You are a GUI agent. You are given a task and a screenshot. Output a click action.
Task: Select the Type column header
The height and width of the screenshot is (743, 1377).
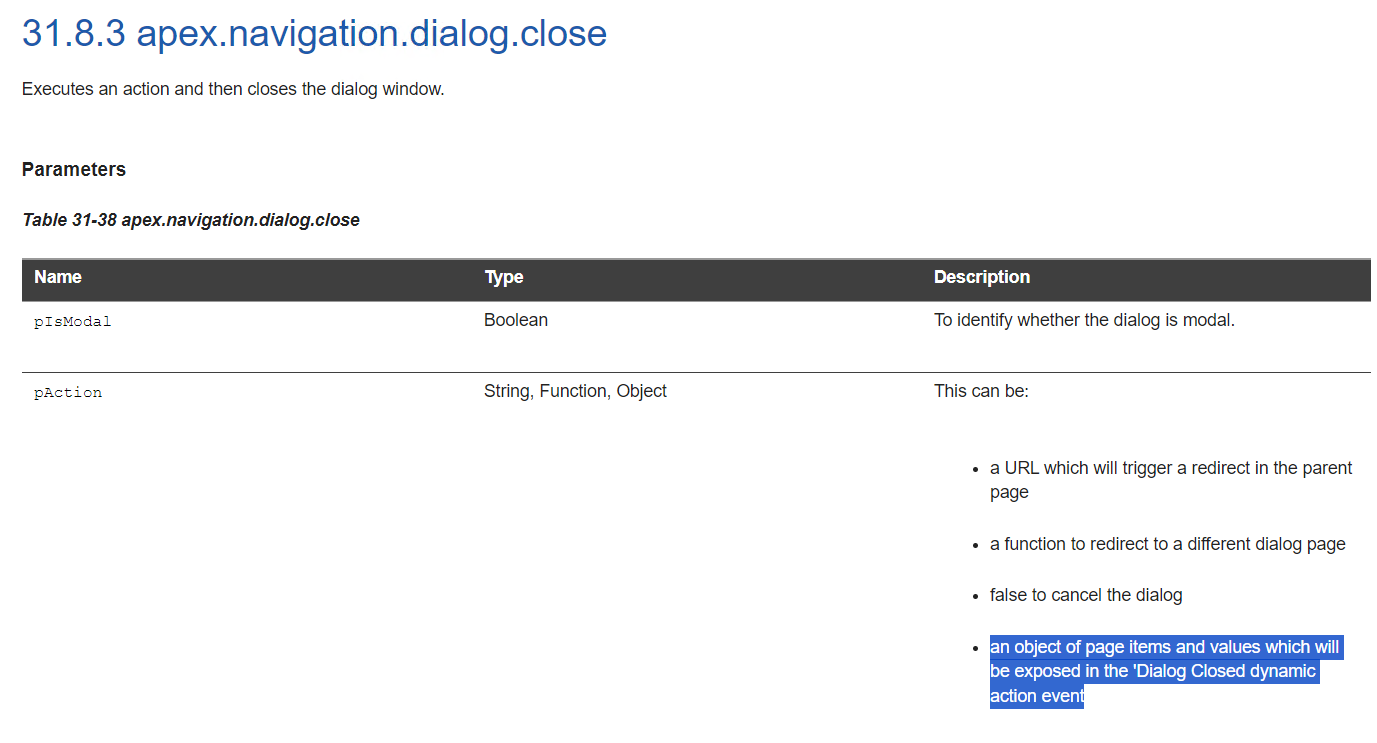(503, 277)
